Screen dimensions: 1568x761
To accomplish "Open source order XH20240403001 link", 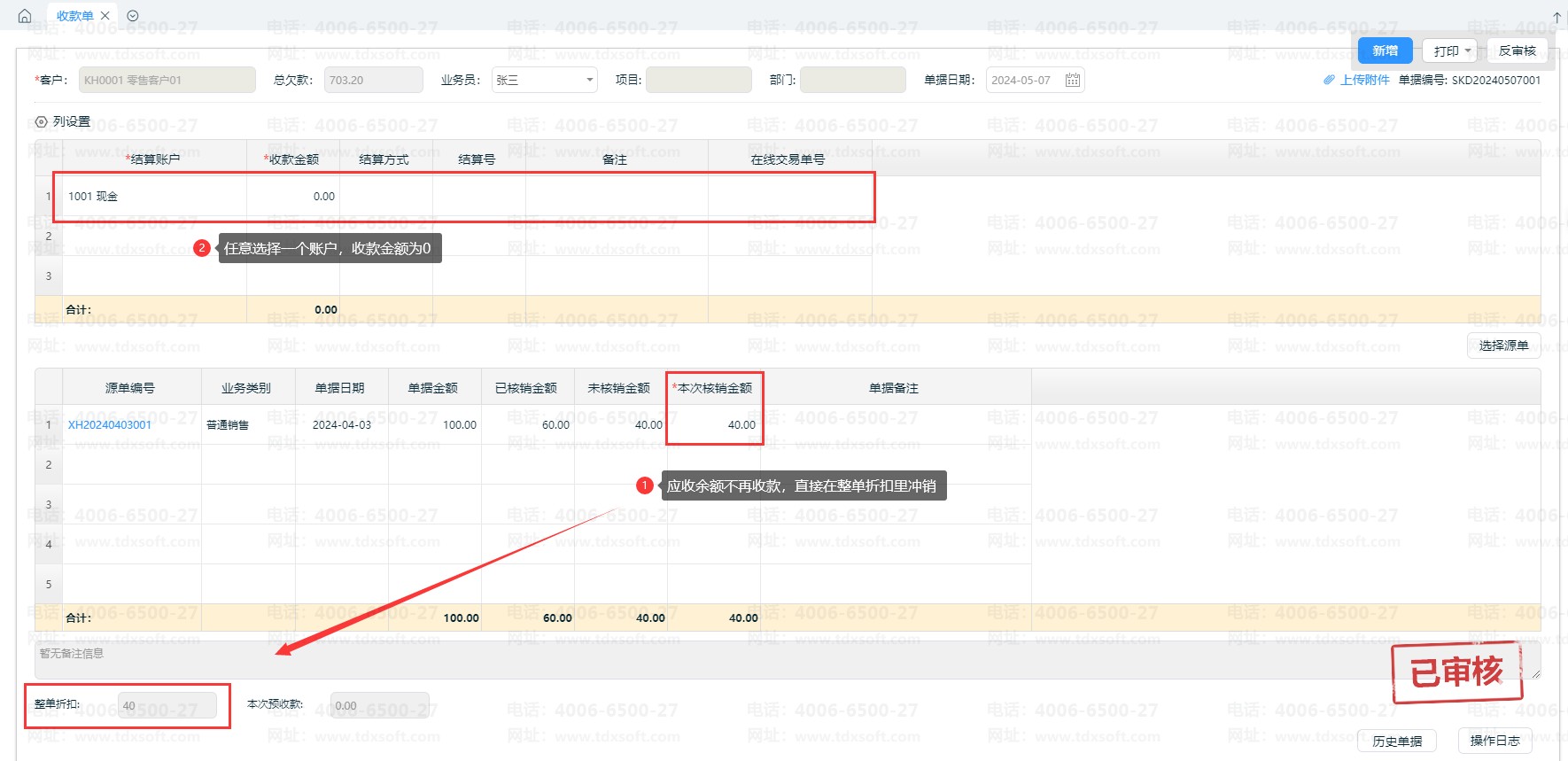I will coord(110,425).
